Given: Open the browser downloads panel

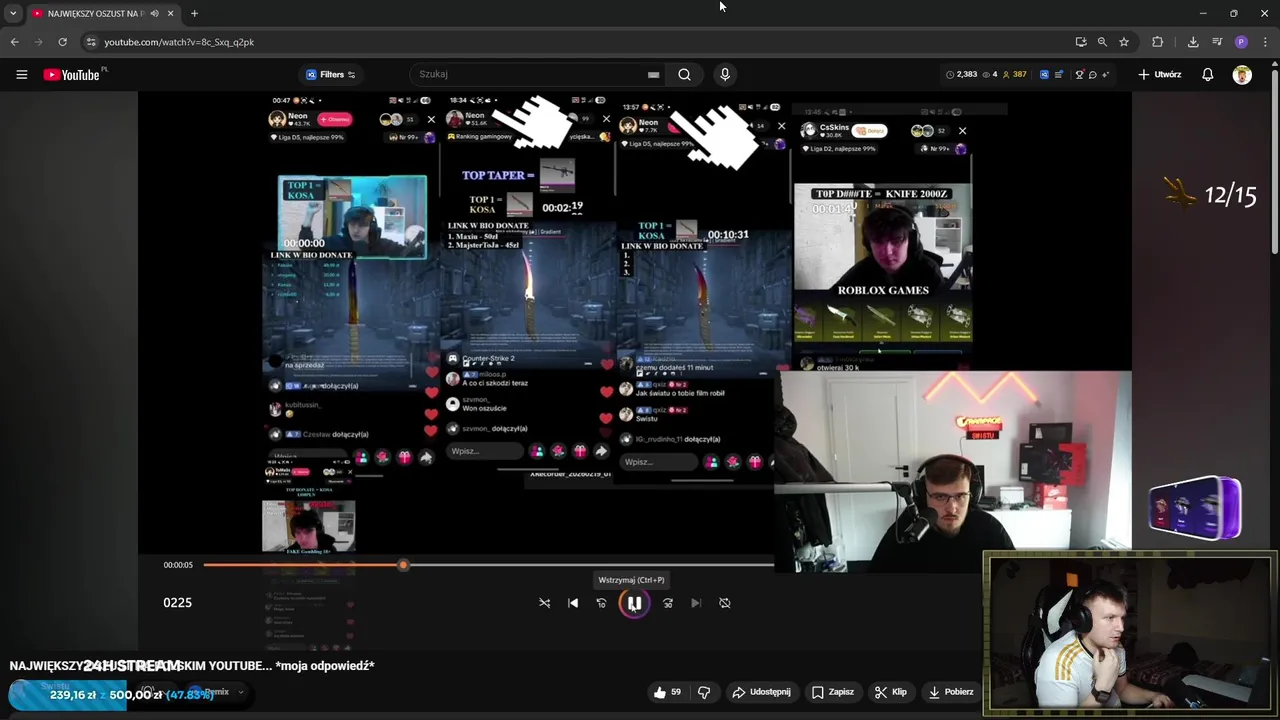Looking at the screenshot, I should (1193, 42).
